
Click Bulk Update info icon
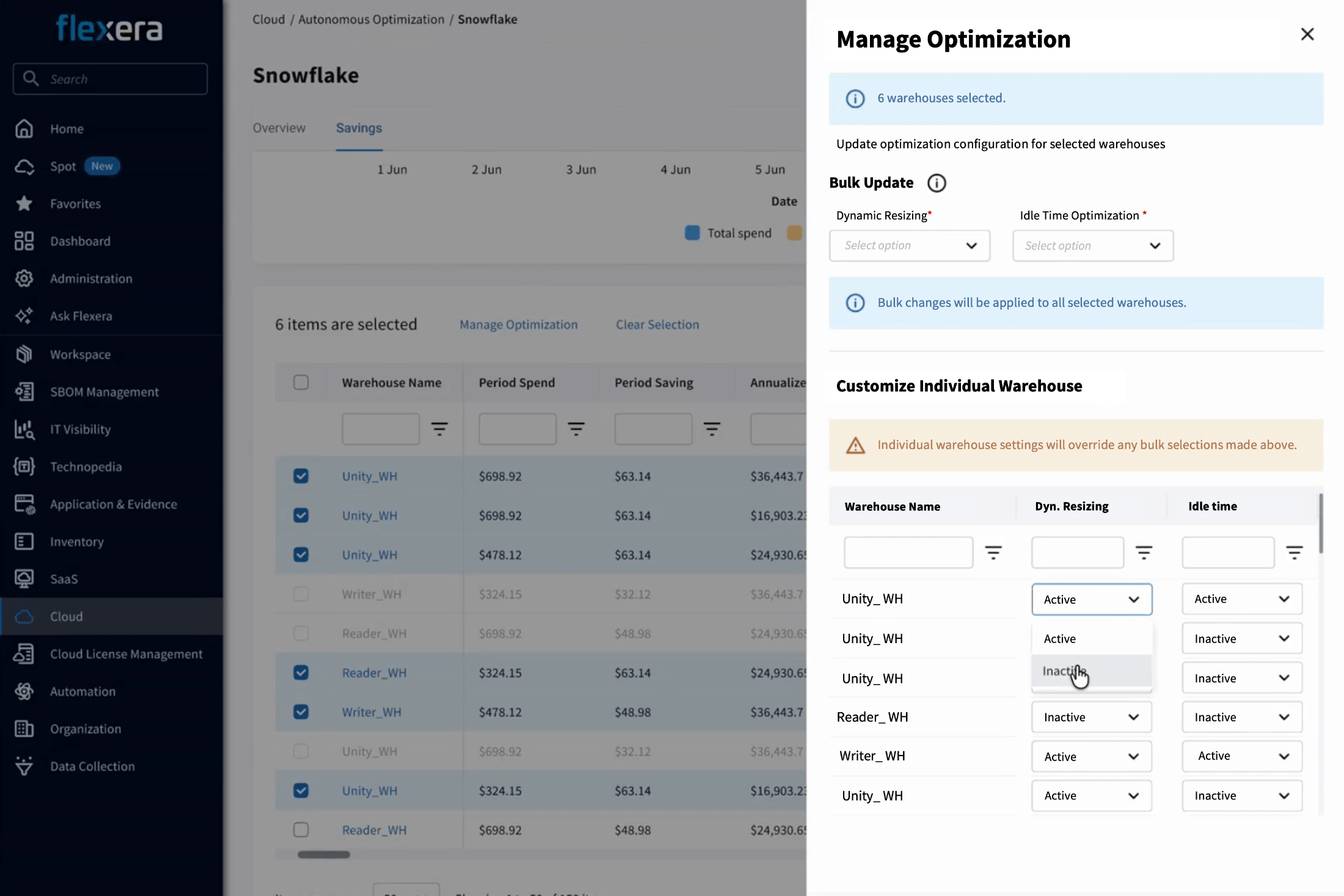937,183
